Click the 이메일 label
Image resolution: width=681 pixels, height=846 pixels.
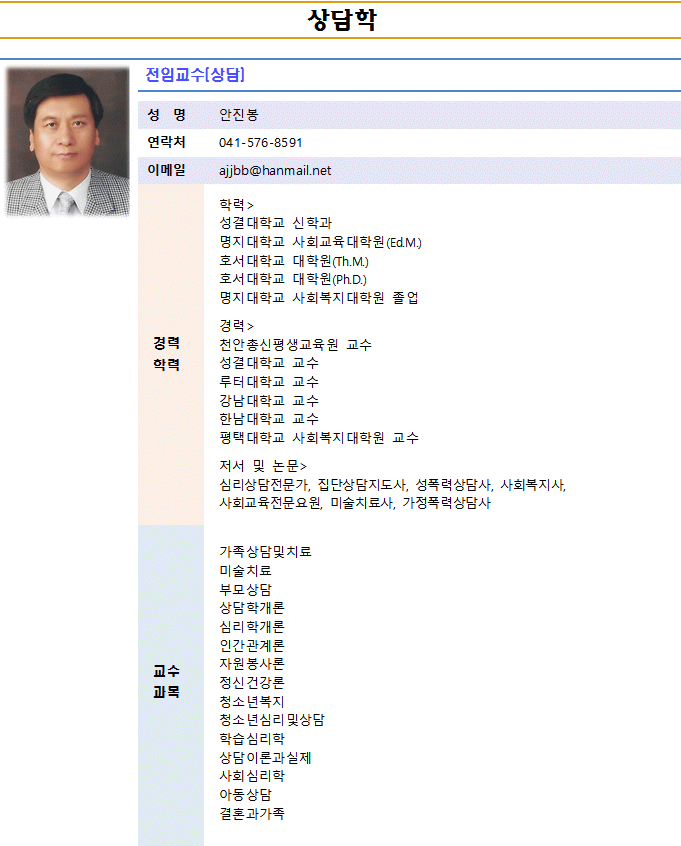point(166,170)
